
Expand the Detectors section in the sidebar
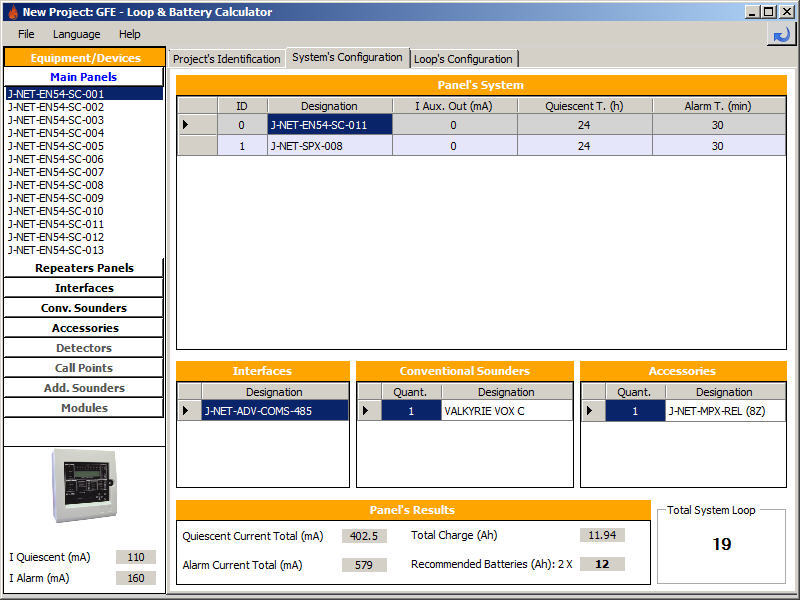83,347
